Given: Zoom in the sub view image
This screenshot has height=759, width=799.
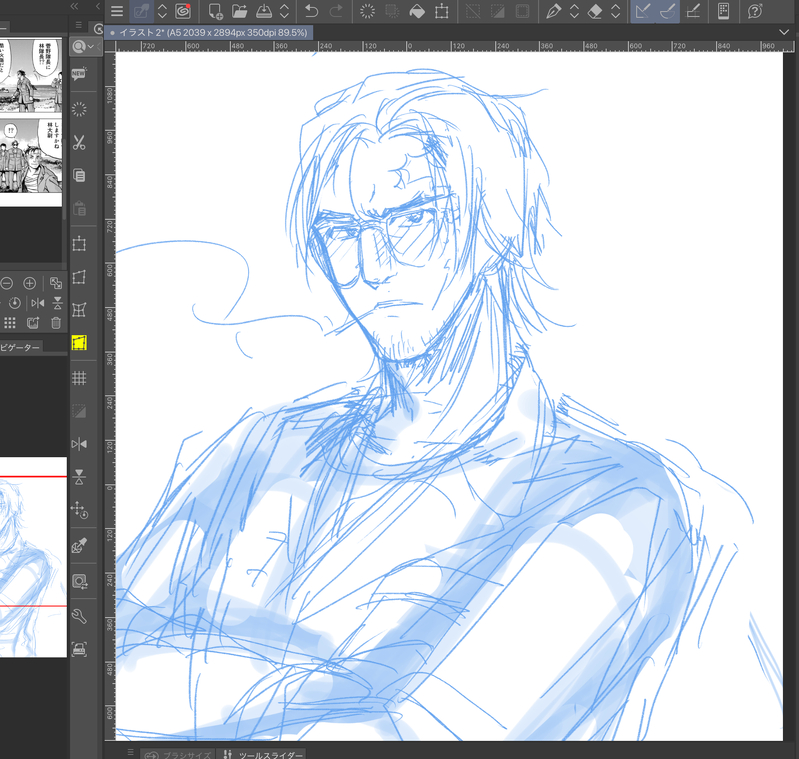Looking at the screenshot, I should [x=30, y=283].
